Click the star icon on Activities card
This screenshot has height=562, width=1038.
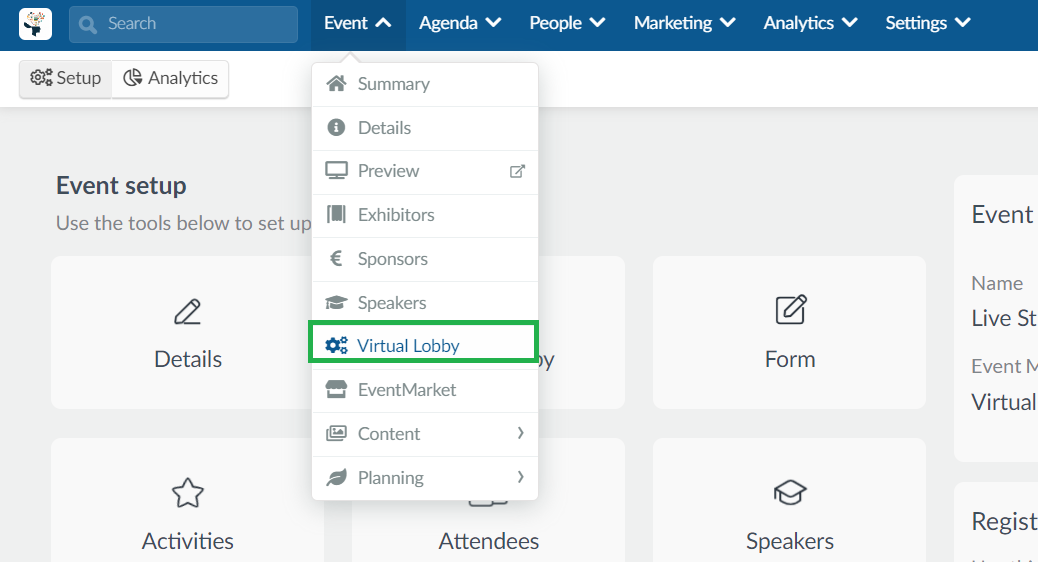pos(187,492)
